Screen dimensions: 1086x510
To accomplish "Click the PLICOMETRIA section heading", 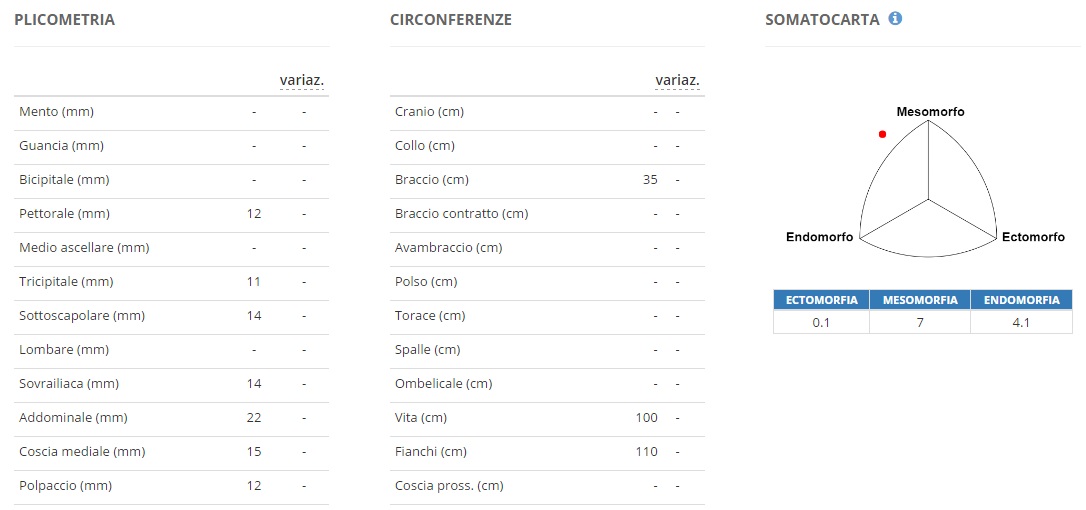I will 64,20.
